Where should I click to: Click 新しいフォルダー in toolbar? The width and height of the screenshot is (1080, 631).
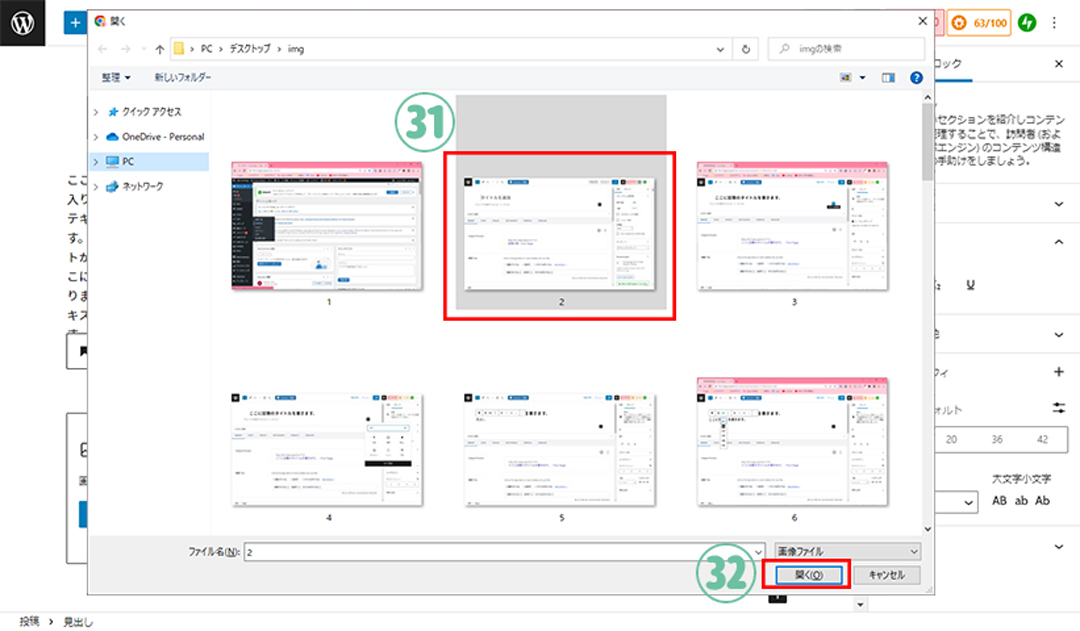point(182,77)
